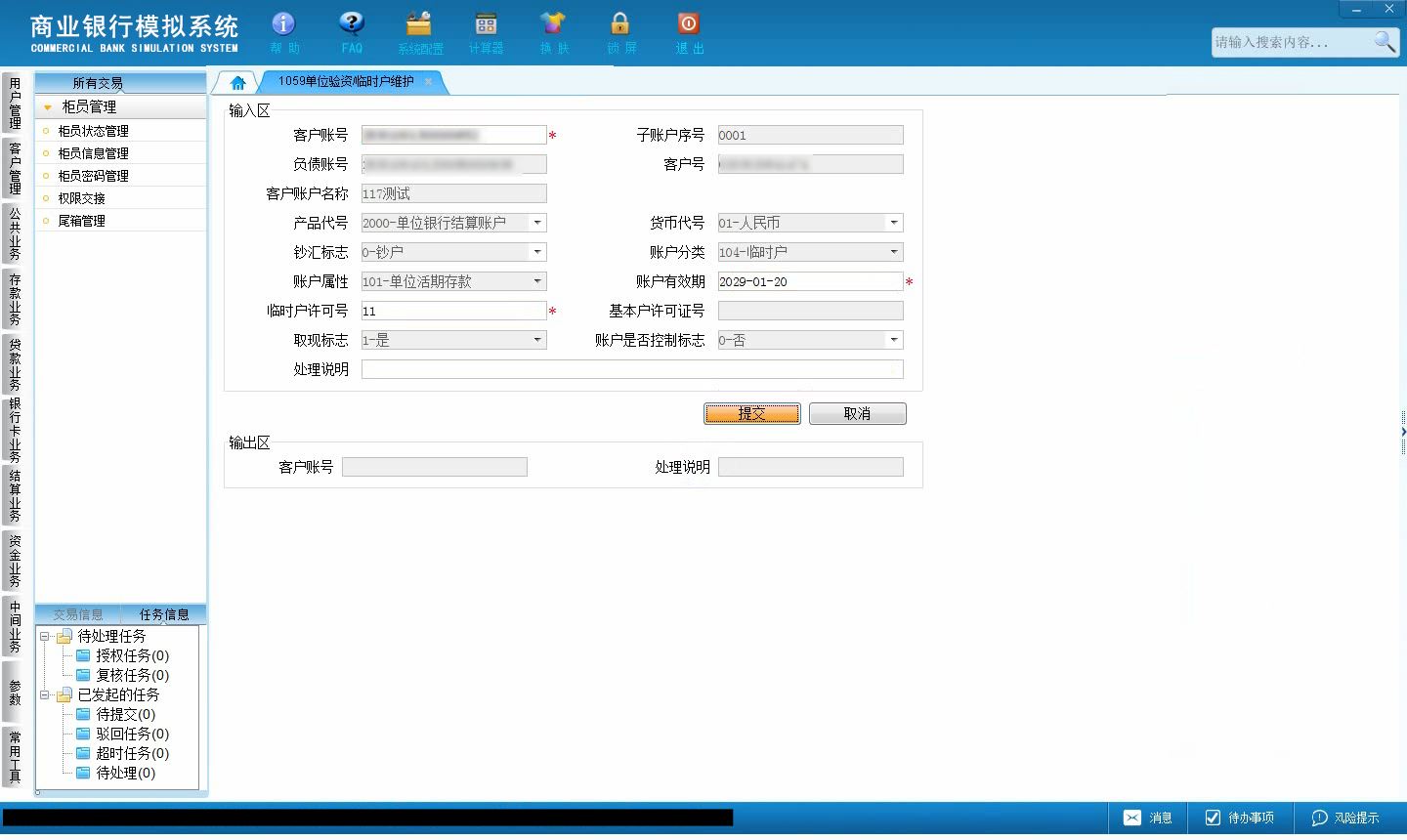
Task: Close the 1059单位验资/临时户维护 tab
Action: (428, 81)
